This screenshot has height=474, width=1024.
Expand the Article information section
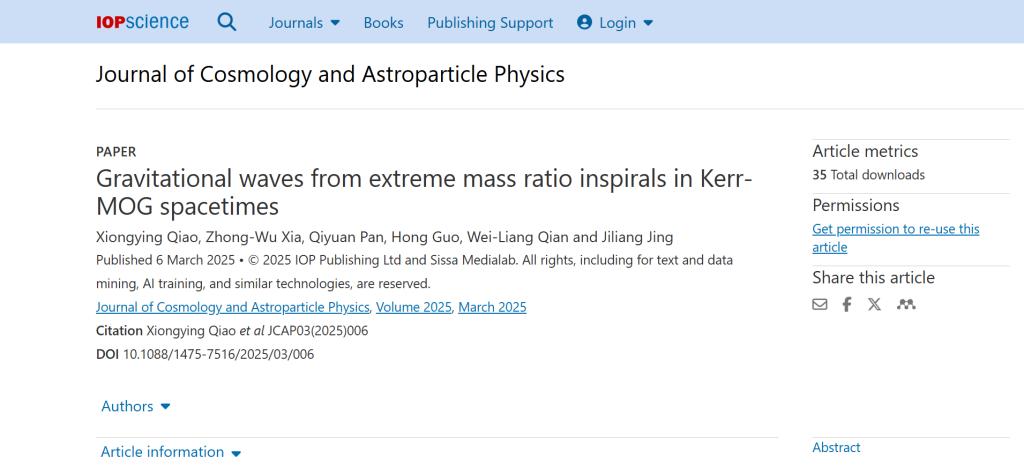pyautogui.click(x=171, y=452)
